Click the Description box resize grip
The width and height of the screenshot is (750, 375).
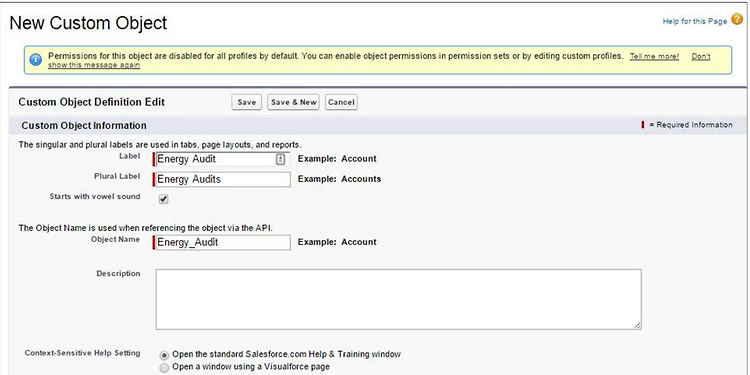(638, 325)
